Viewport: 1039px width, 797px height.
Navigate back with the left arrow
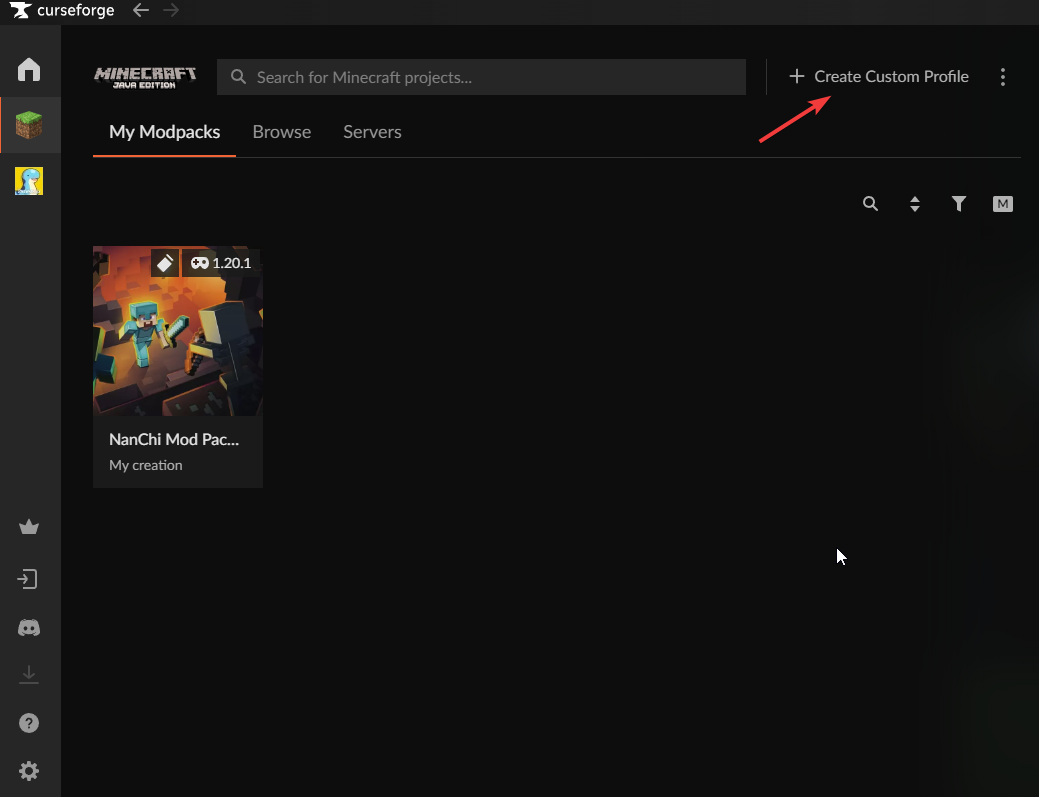(141, 11)
